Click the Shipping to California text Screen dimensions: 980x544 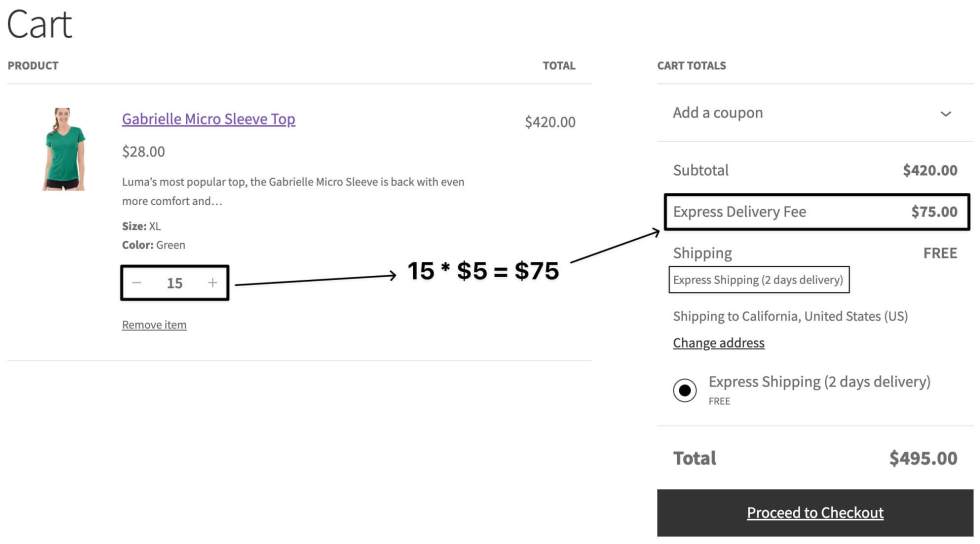[x=790, y=316]
